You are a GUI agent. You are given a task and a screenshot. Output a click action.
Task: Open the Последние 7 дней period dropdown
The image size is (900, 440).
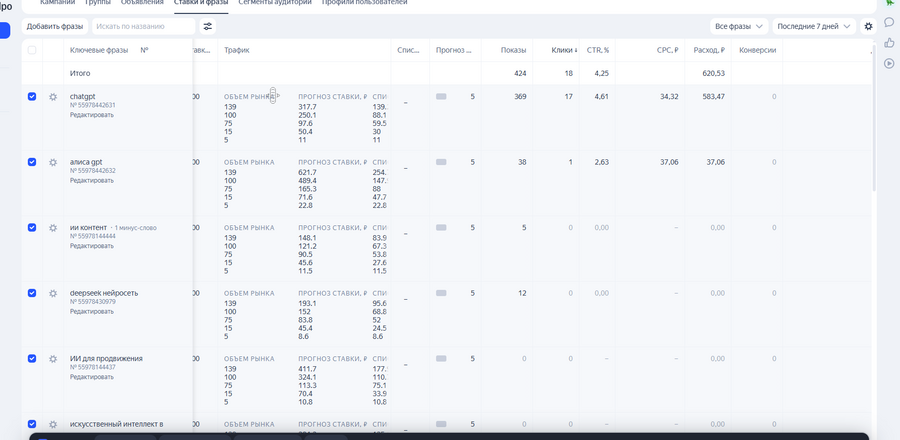point(814,26)
